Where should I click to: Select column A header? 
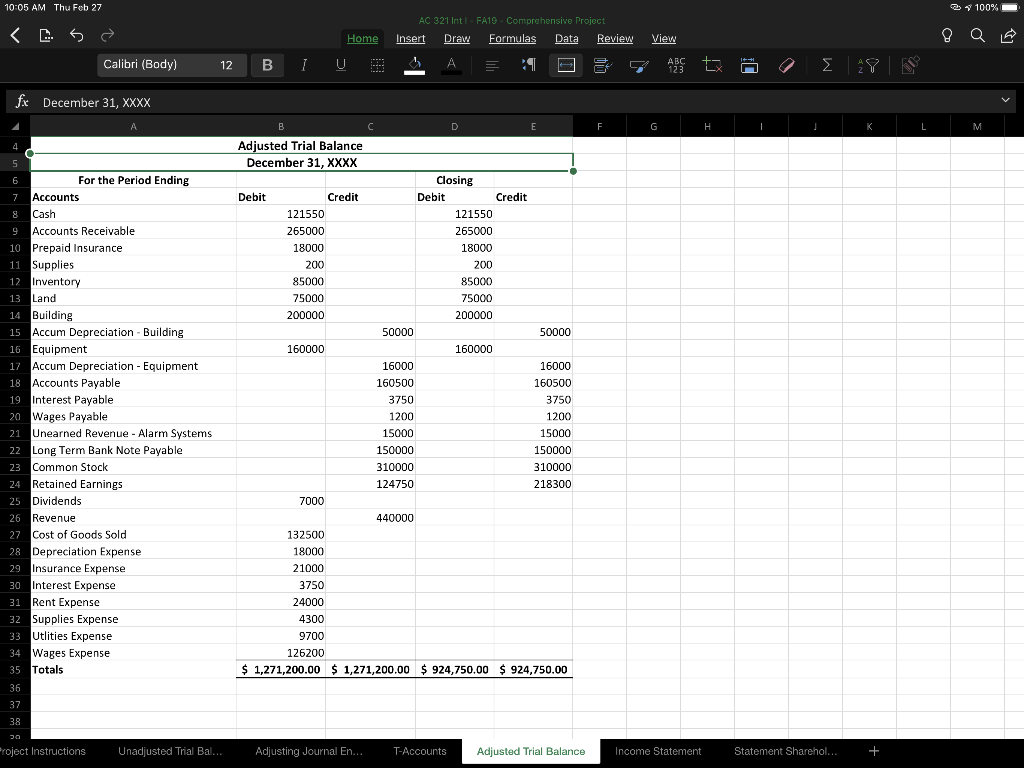(x=133, y=127)
